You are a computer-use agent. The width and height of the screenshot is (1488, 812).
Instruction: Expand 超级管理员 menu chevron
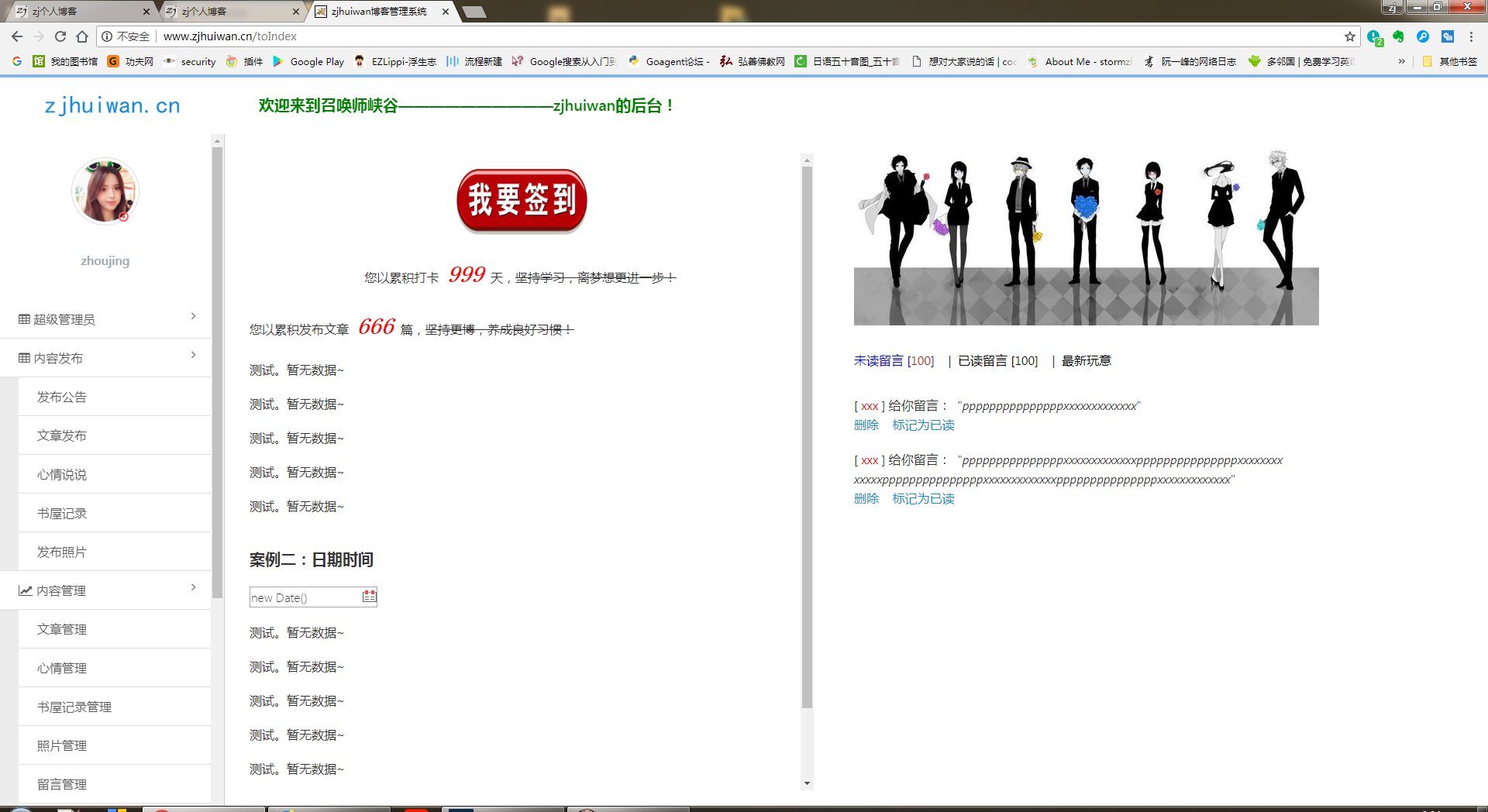coord(193,316)
